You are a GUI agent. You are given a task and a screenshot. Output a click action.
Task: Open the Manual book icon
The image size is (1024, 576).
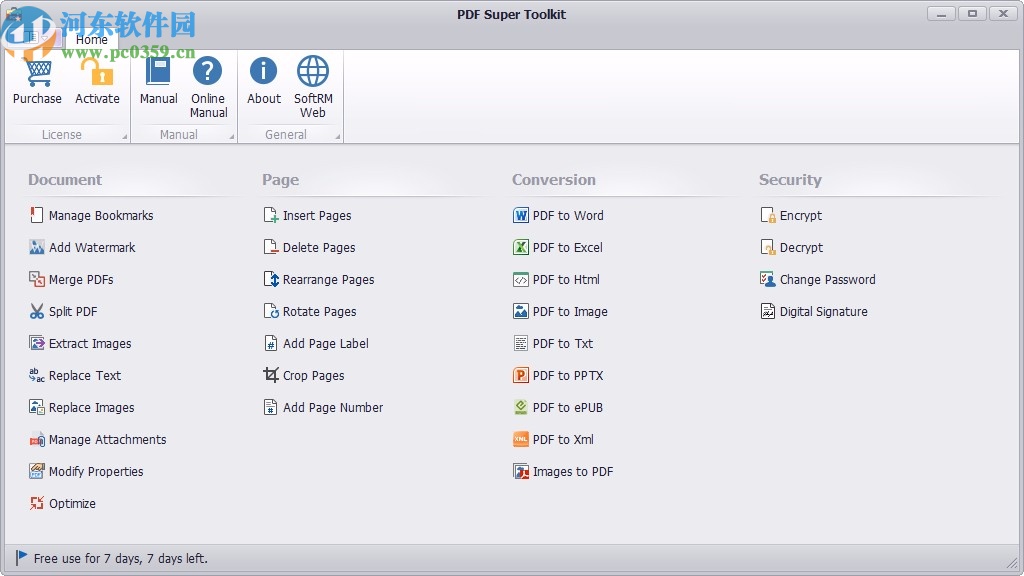[x=158, y=72]
